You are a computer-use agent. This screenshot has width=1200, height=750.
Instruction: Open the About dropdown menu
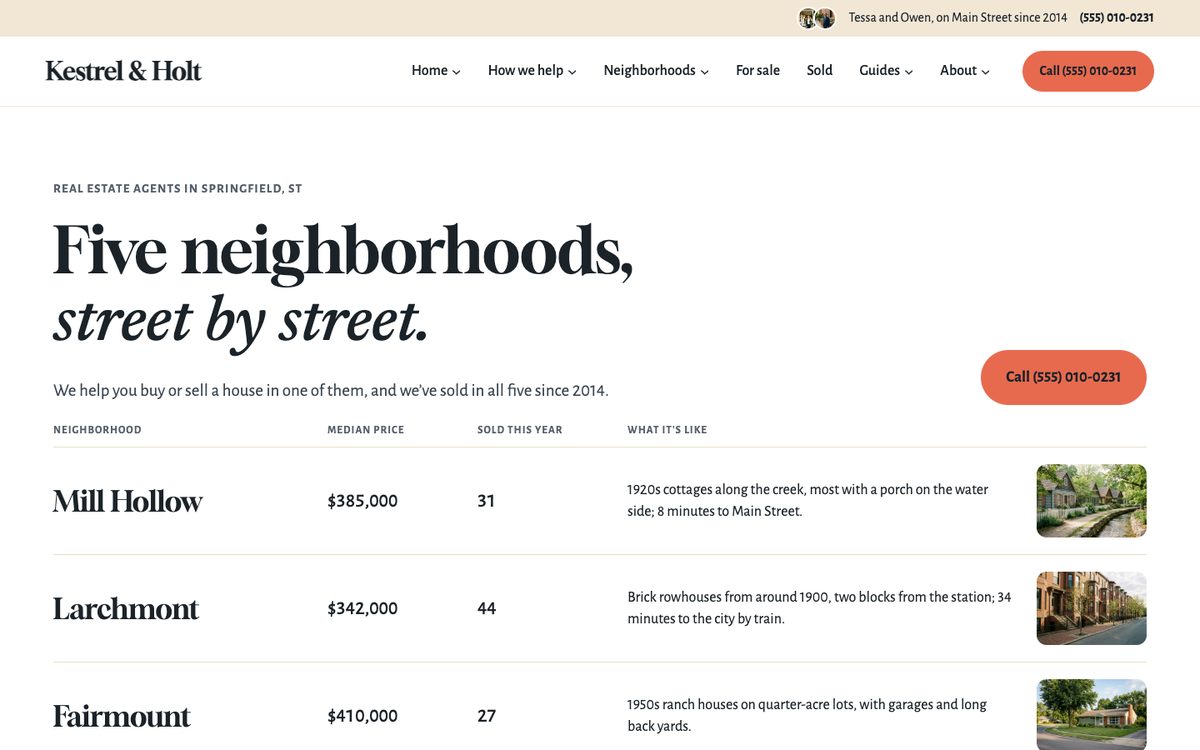coord(965,71)
